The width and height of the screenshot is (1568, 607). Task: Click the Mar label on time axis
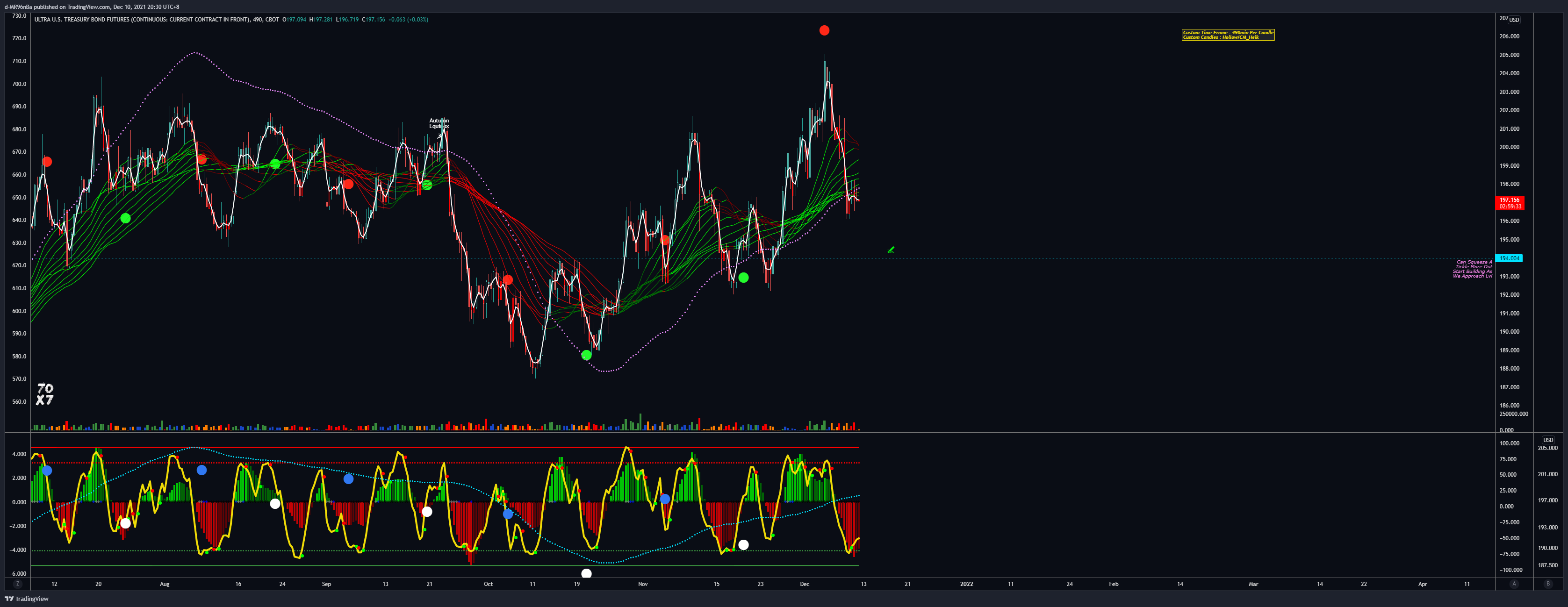click(1253, 584)
